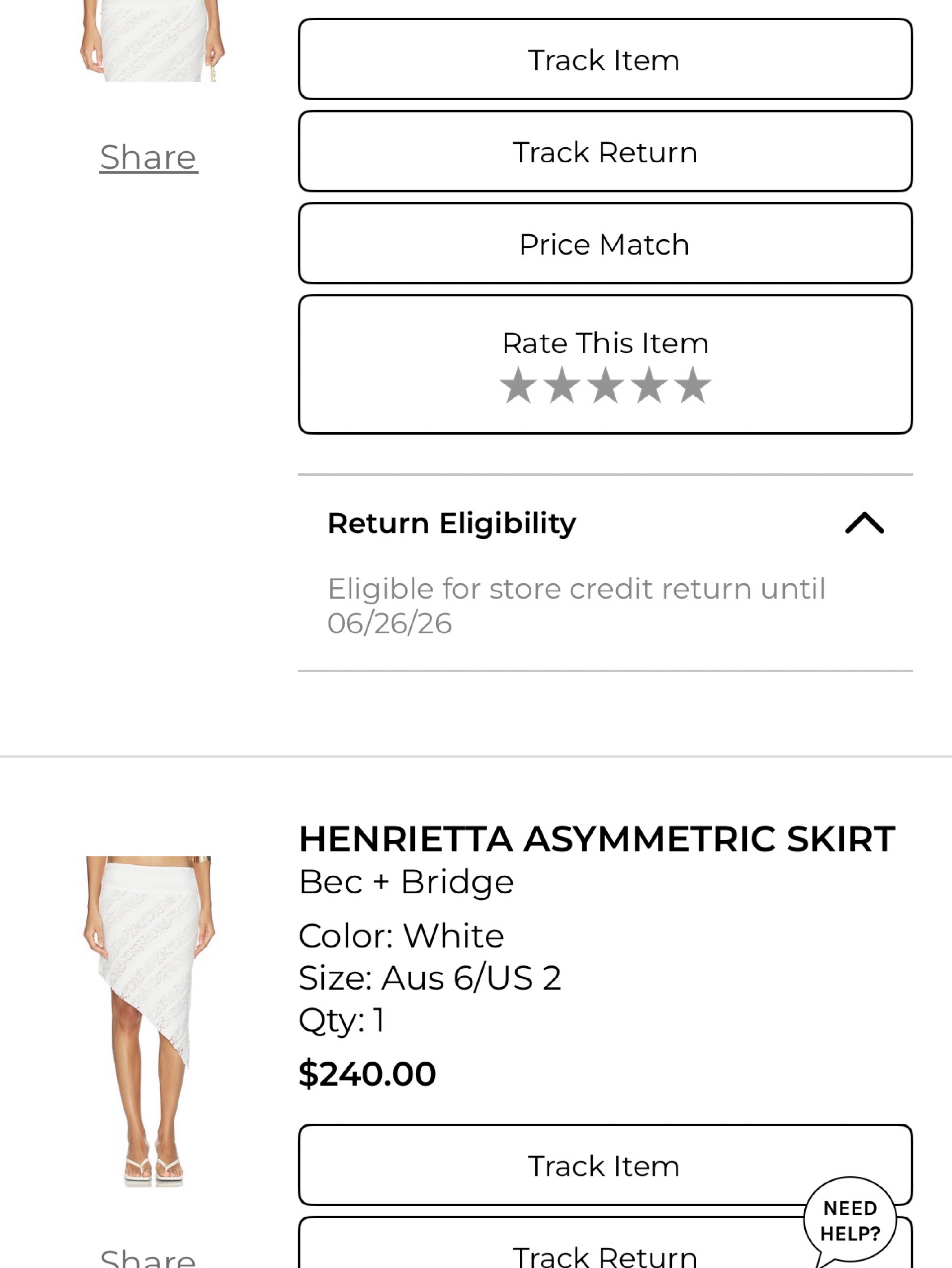Open Track Return for the first item
This screenshot has width=952, height=1268.
coord(605,151)
